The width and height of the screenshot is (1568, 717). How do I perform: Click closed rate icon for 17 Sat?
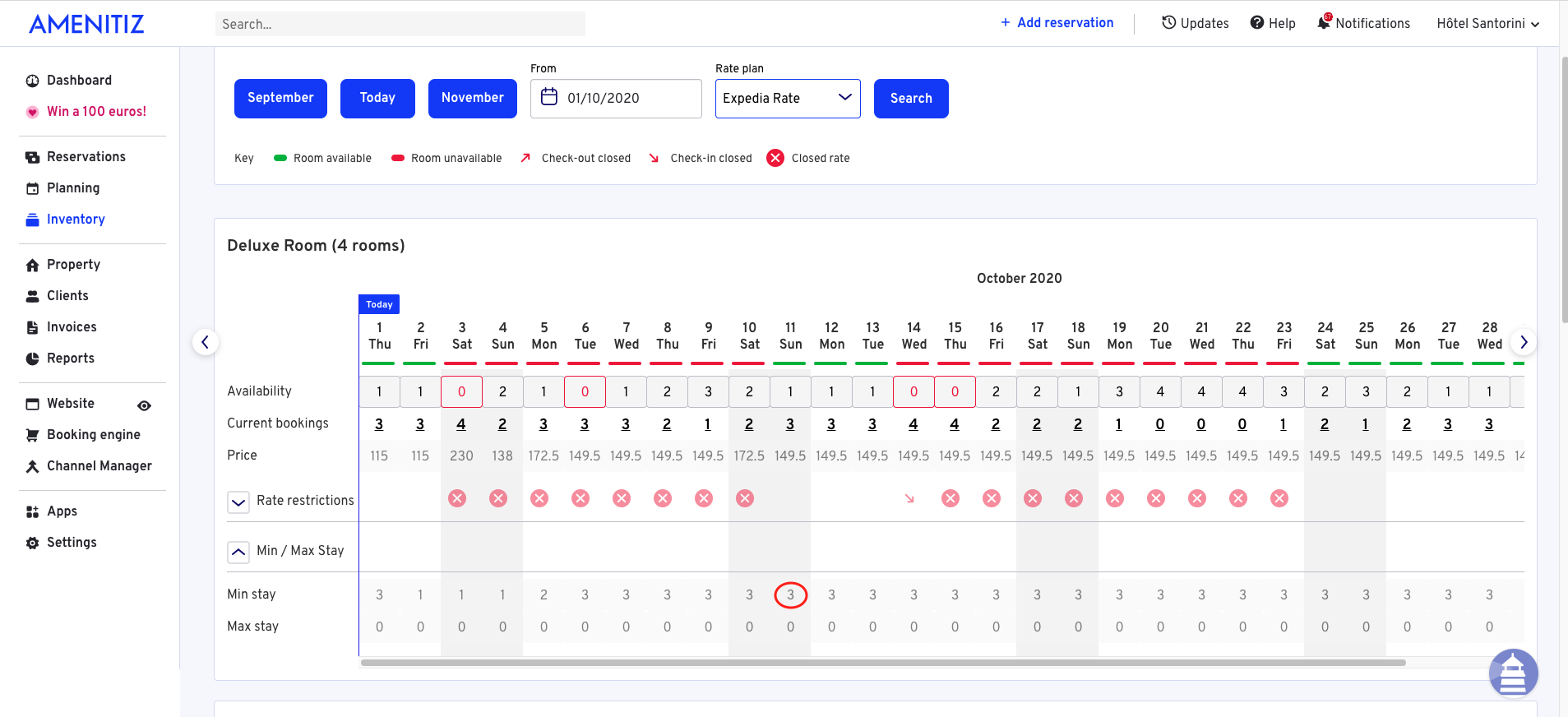pyautogui.click(x=1033, y=498)
